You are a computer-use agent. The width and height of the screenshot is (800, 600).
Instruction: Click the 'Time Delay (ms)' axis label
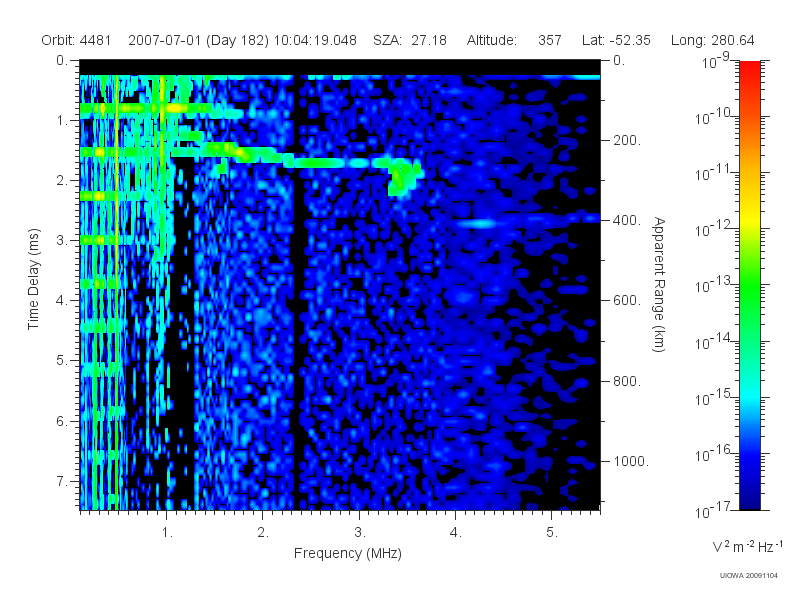tap(33, 279)
